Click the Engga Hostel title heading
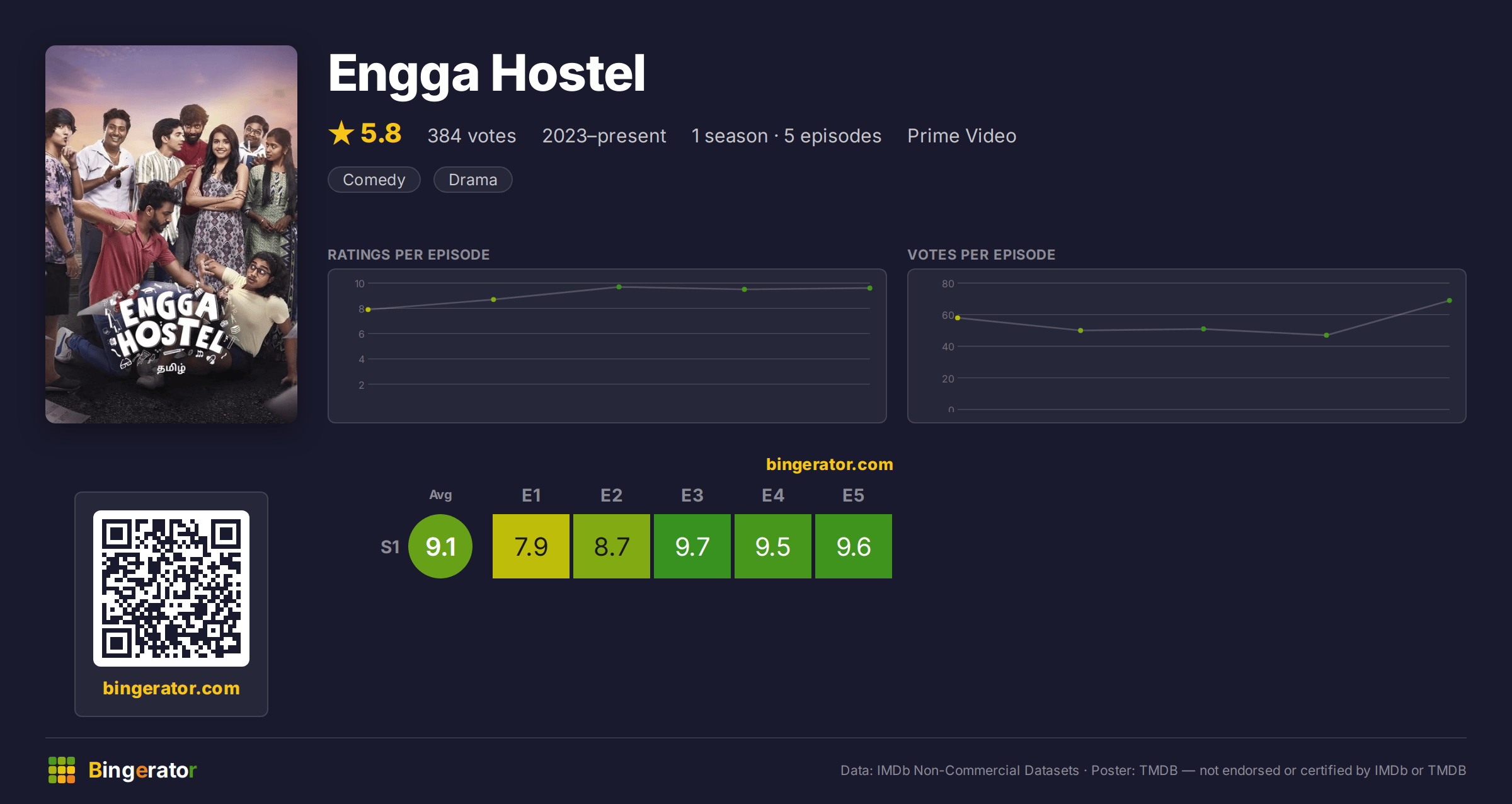 (x=487, y=74)
